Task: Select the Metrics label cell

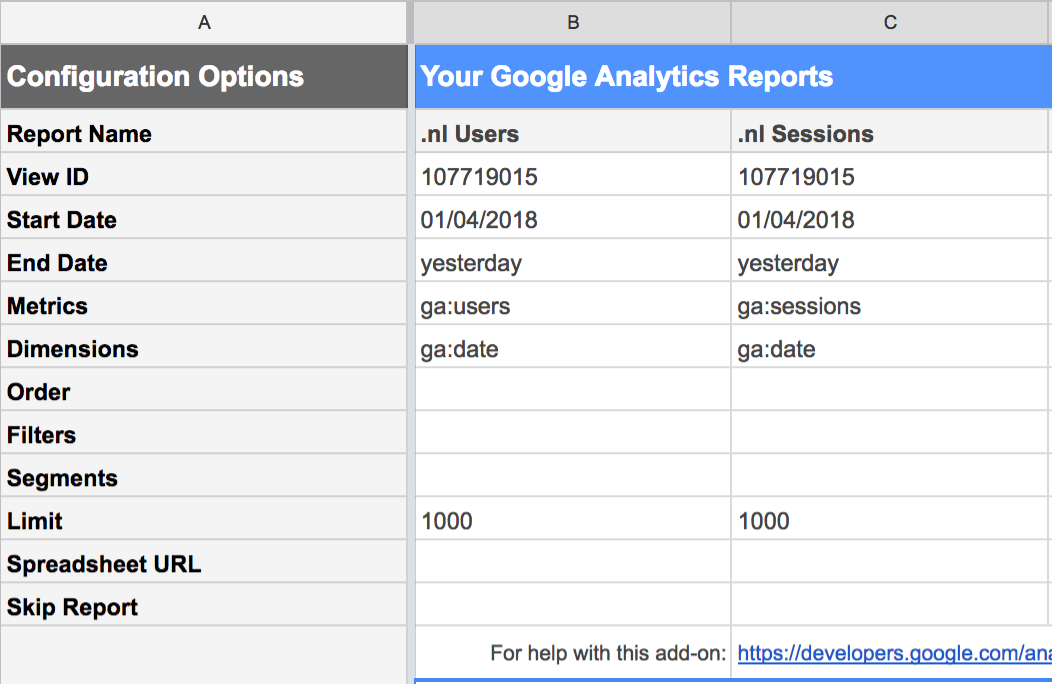Action: (x=204, y=304)
